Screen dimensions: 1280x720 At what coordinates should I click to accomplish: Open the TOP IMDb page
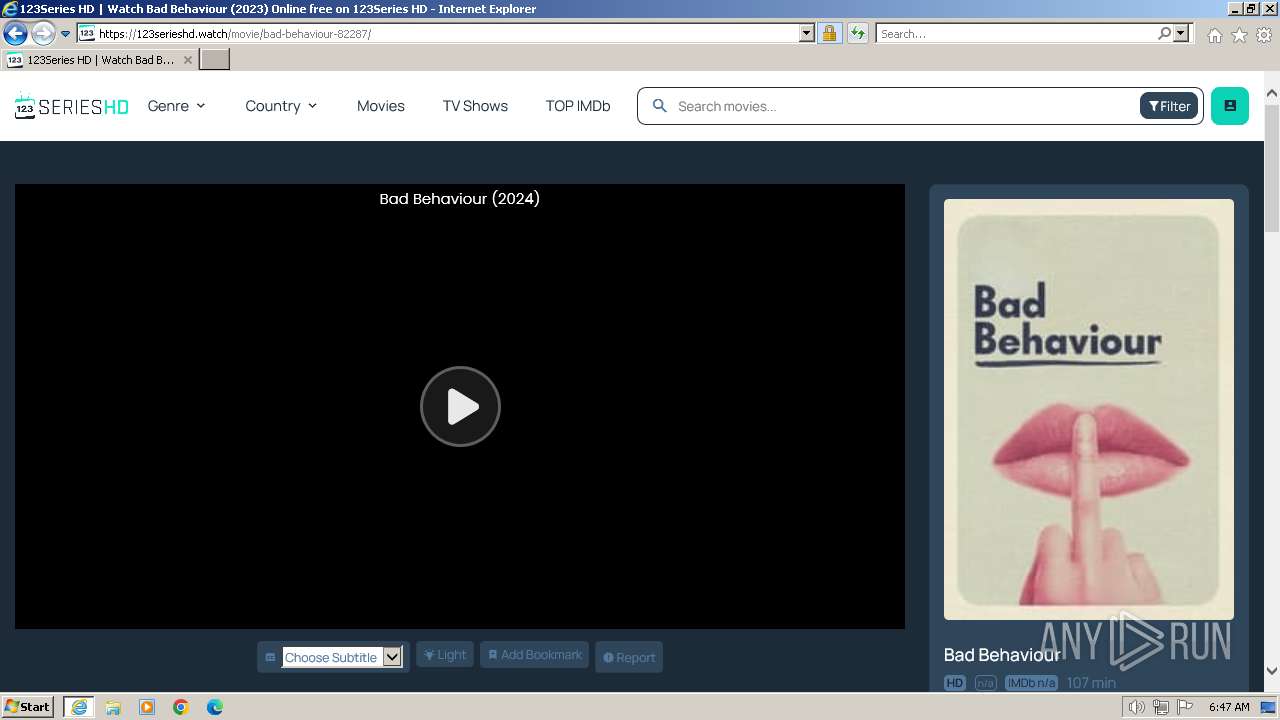[x=578, y=106]
